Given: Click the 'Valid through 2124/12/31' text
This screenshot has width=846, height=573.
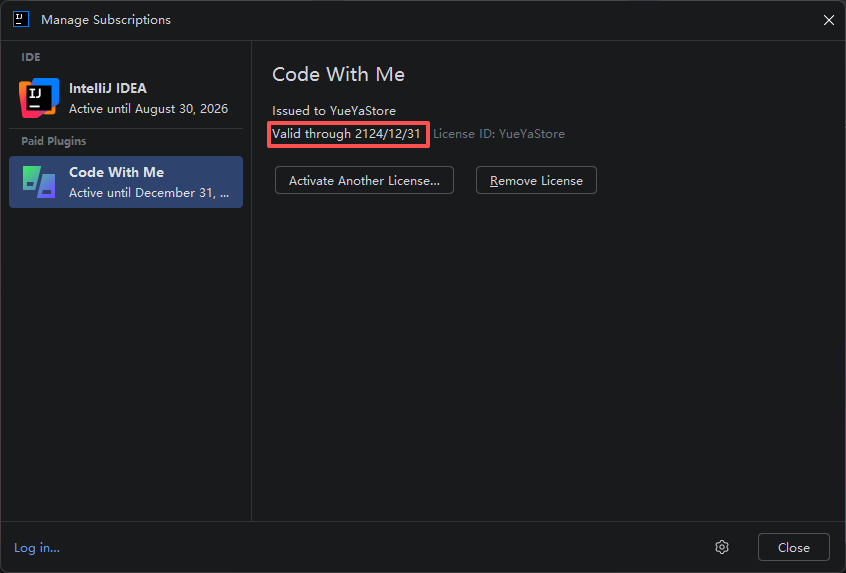Looking at the screenshot, I should (x=346, y=134).
